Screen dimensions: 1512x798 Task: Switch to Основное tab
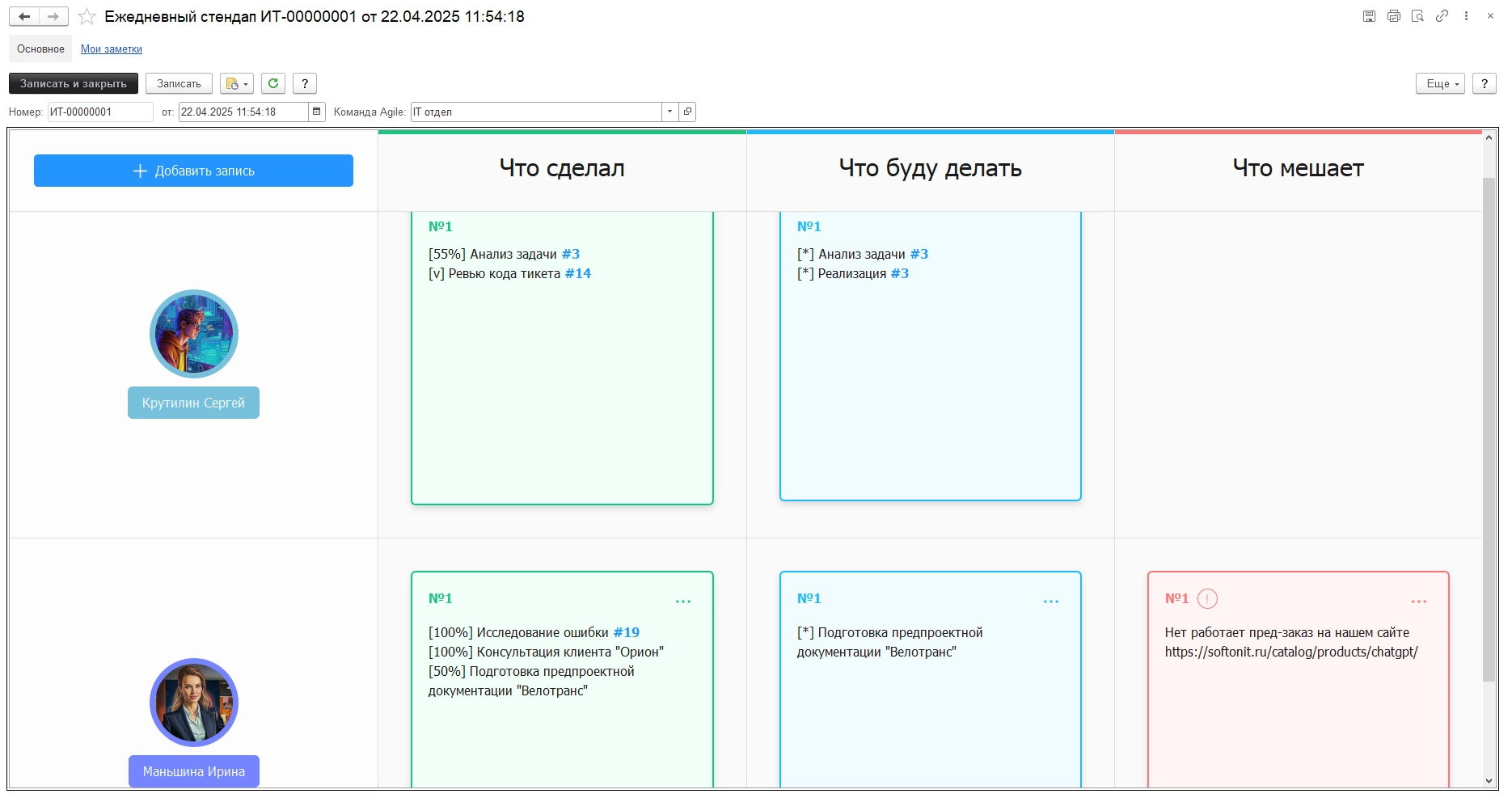(40, 49)
